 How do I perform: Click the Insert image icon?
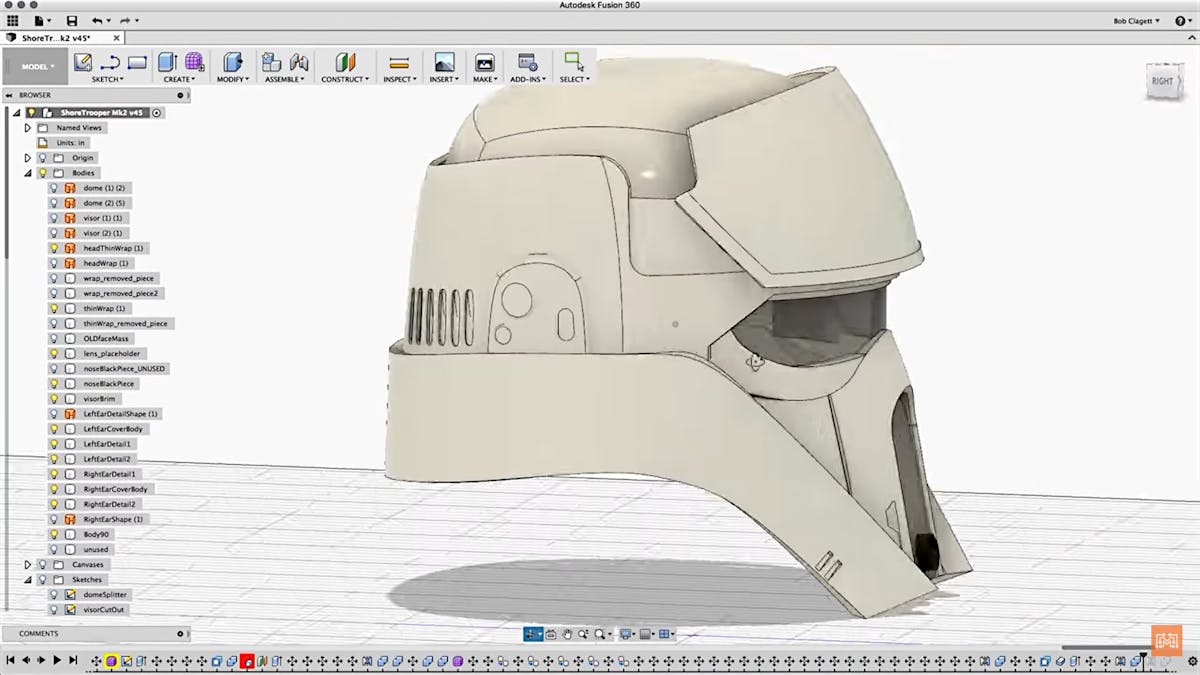pyautogui.click(x=444, y=62)
